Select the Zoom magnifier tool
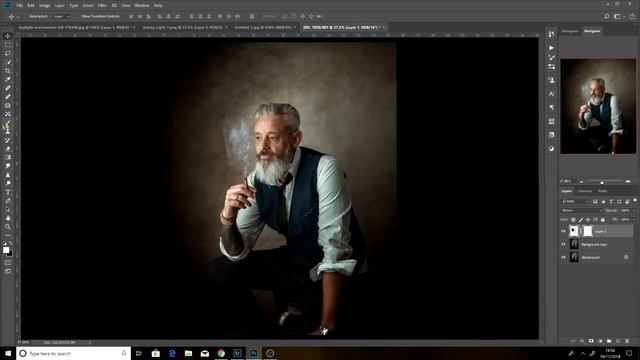Screen dimensions: 640x360 tap(7, 227)
